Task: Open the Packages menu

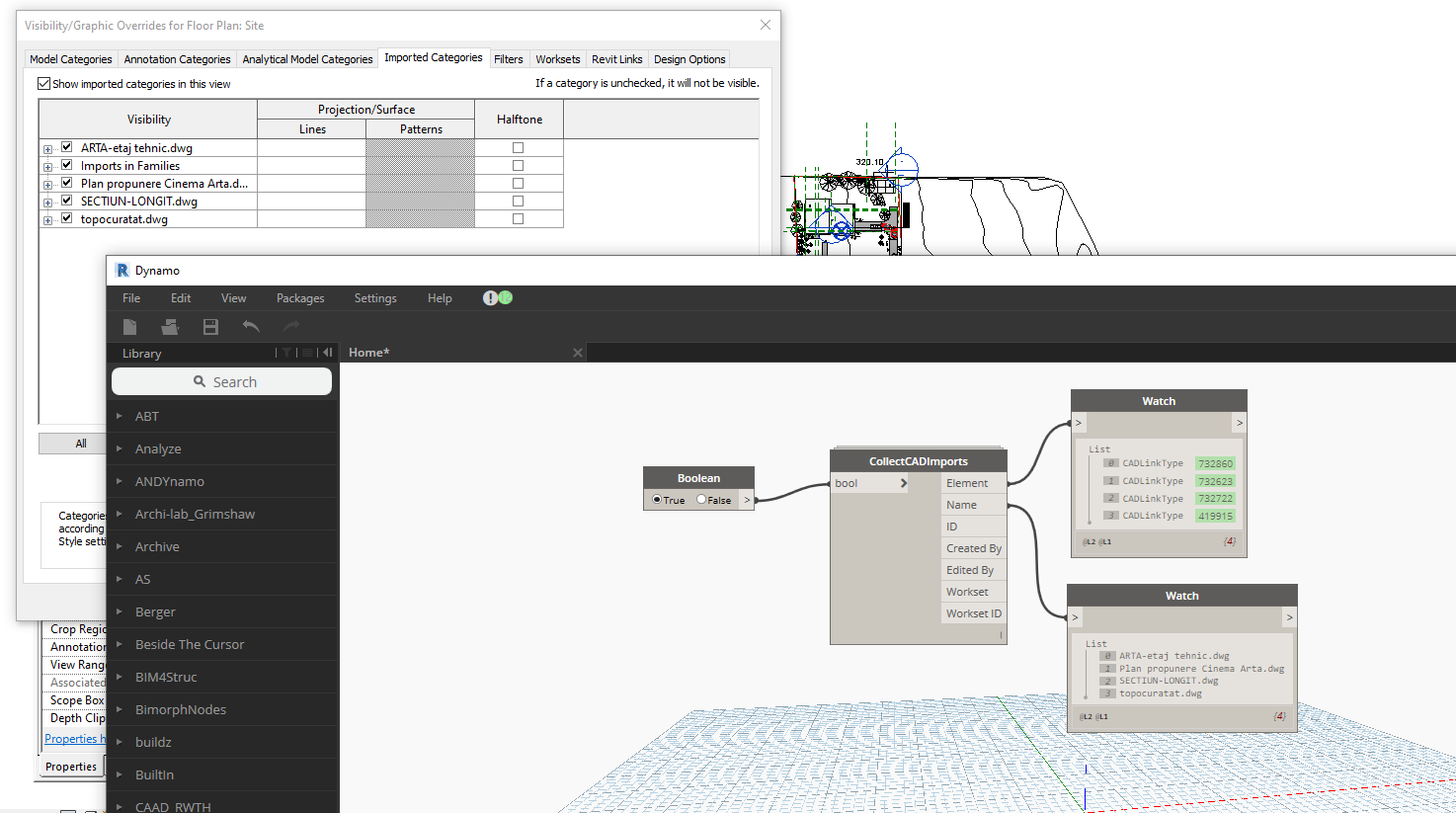Action: (x=299, y=297)
